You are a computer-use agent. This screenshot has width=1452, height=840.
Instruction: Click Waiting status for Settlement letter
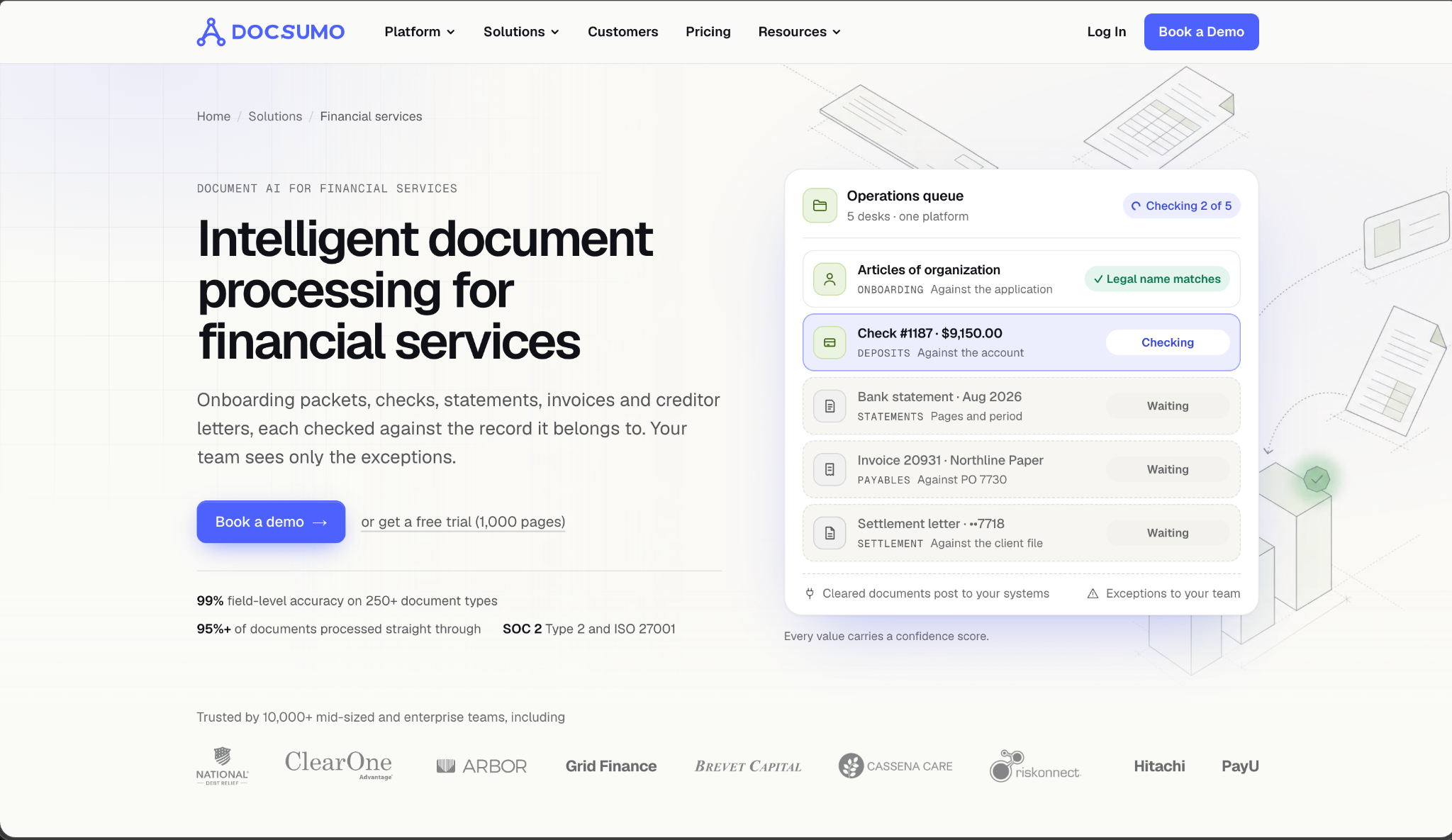point(1168,533)
